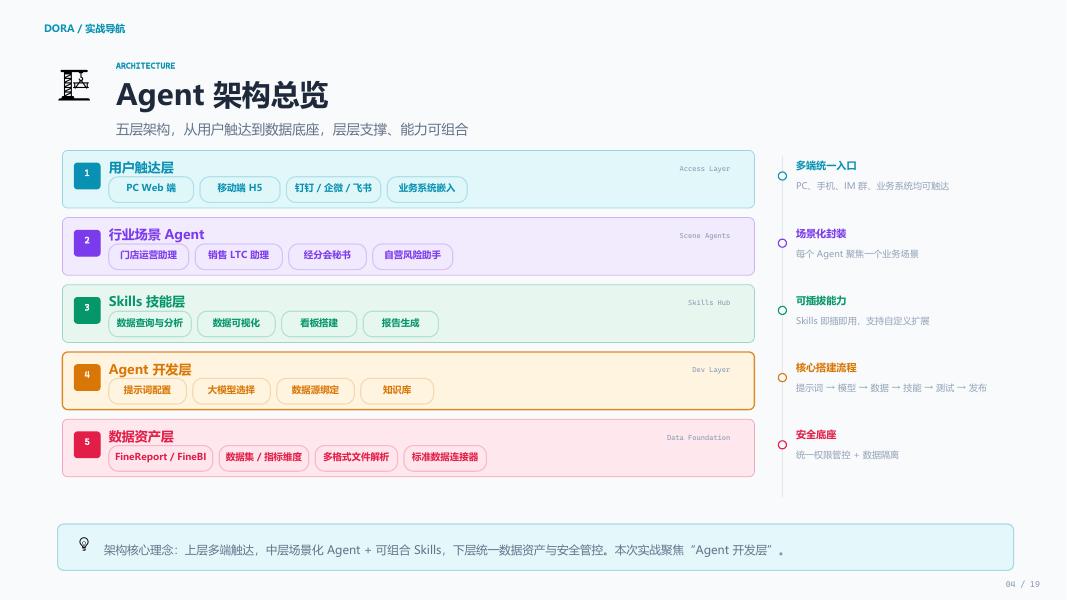Click the 可插拔能力 heading
This screenshot has height=600, width=1067.
point(821,301)
